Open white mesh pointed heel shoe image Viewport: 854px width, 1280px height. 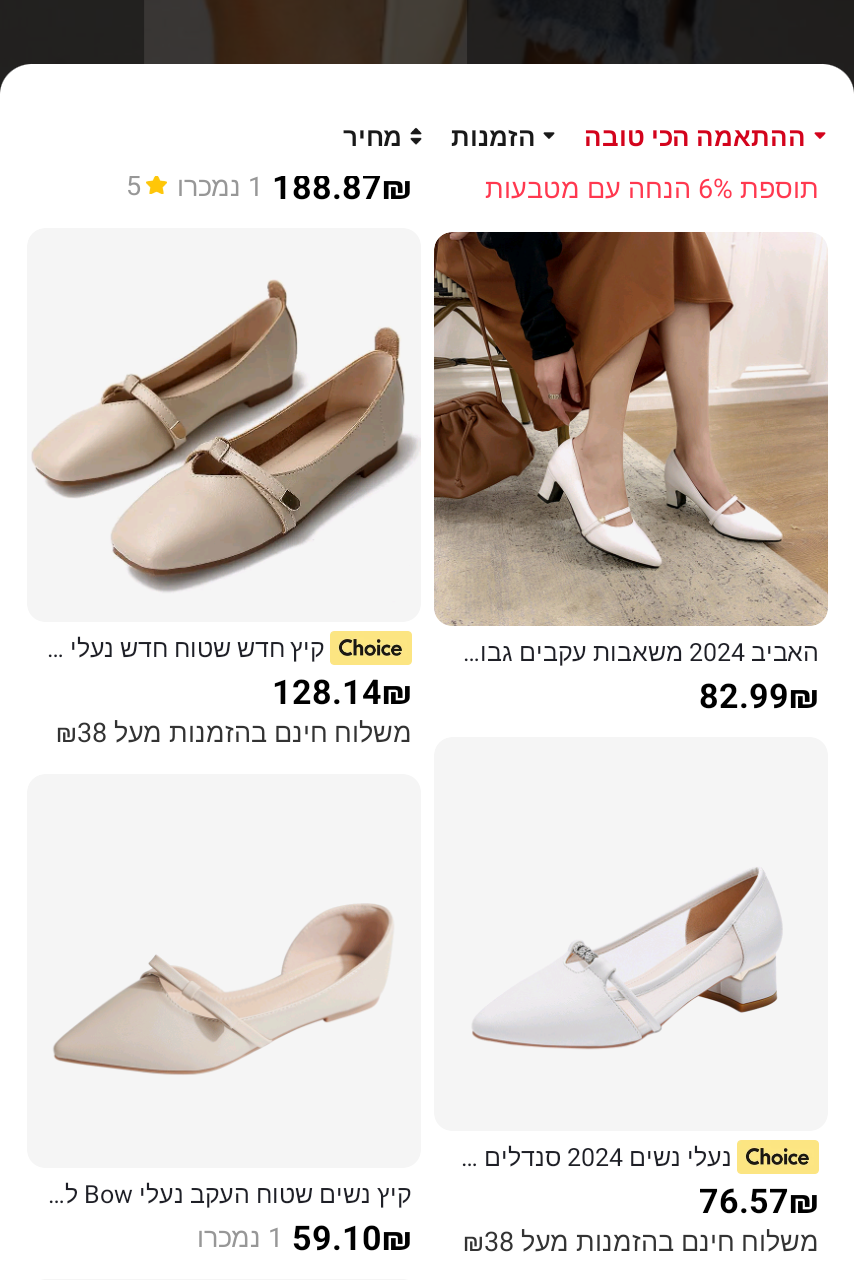click(x=631, y=934)
